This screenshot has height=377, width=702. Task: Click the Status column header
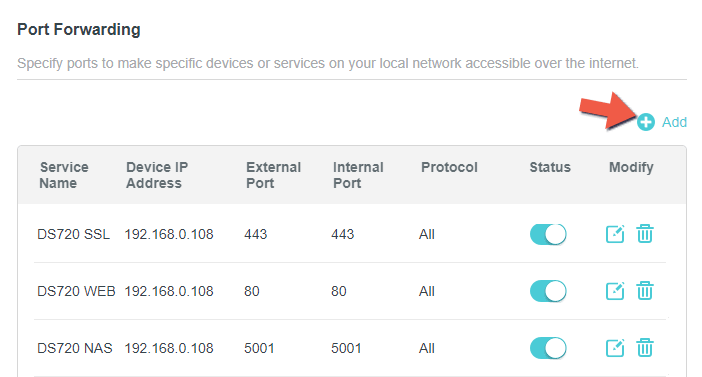(x=550, y=167)
